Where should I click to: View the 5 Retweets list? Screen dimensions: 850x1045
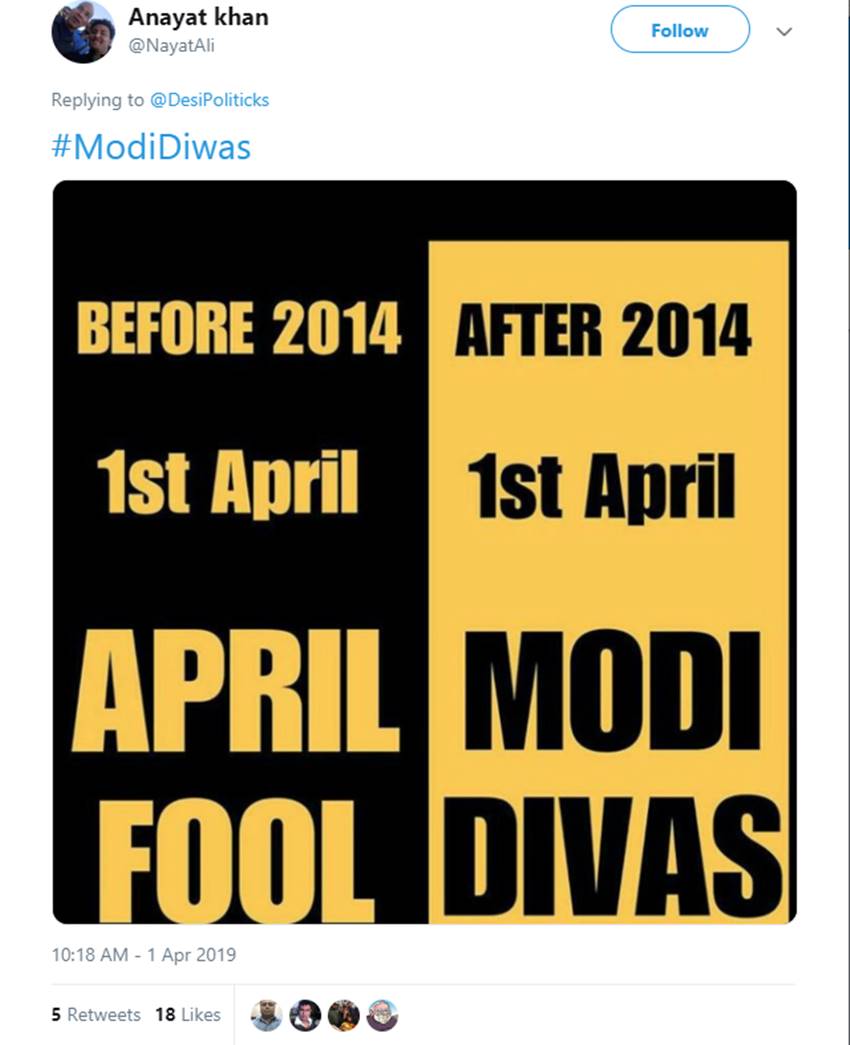[x=96, y=1014]
